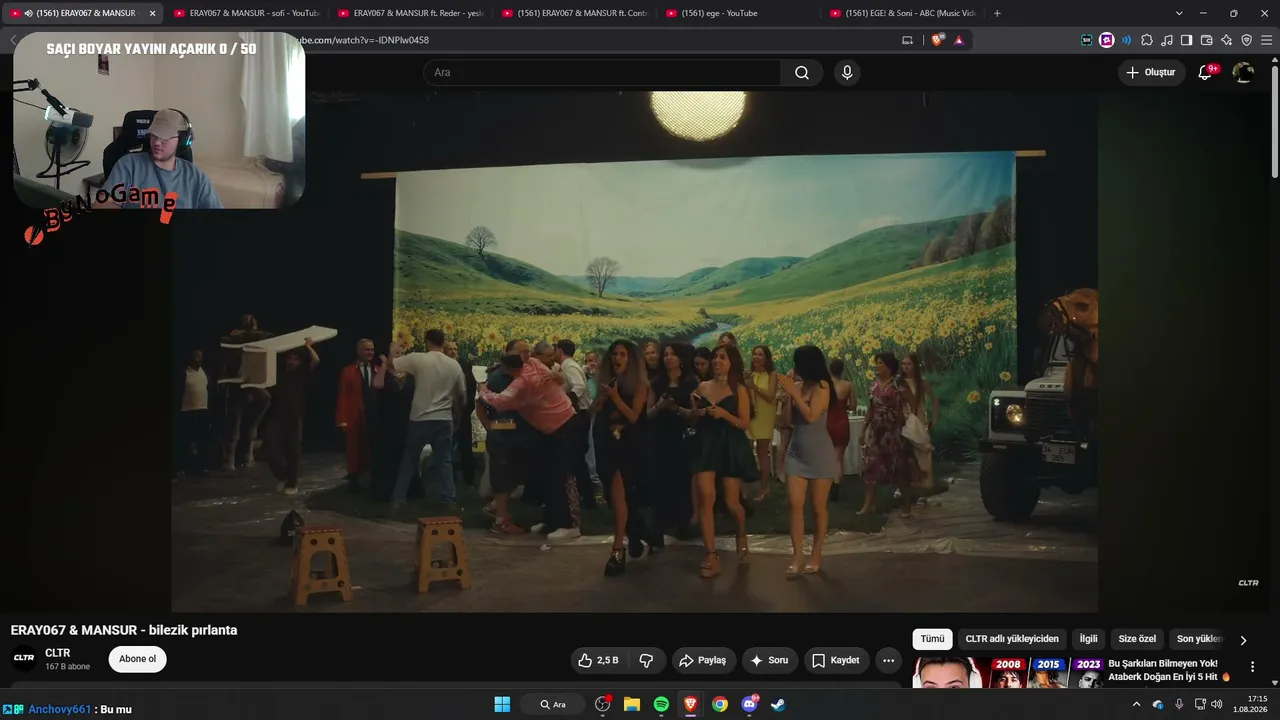Click the taskbar volume icon
This screenshot has width=1280, height=720.
1217,704
